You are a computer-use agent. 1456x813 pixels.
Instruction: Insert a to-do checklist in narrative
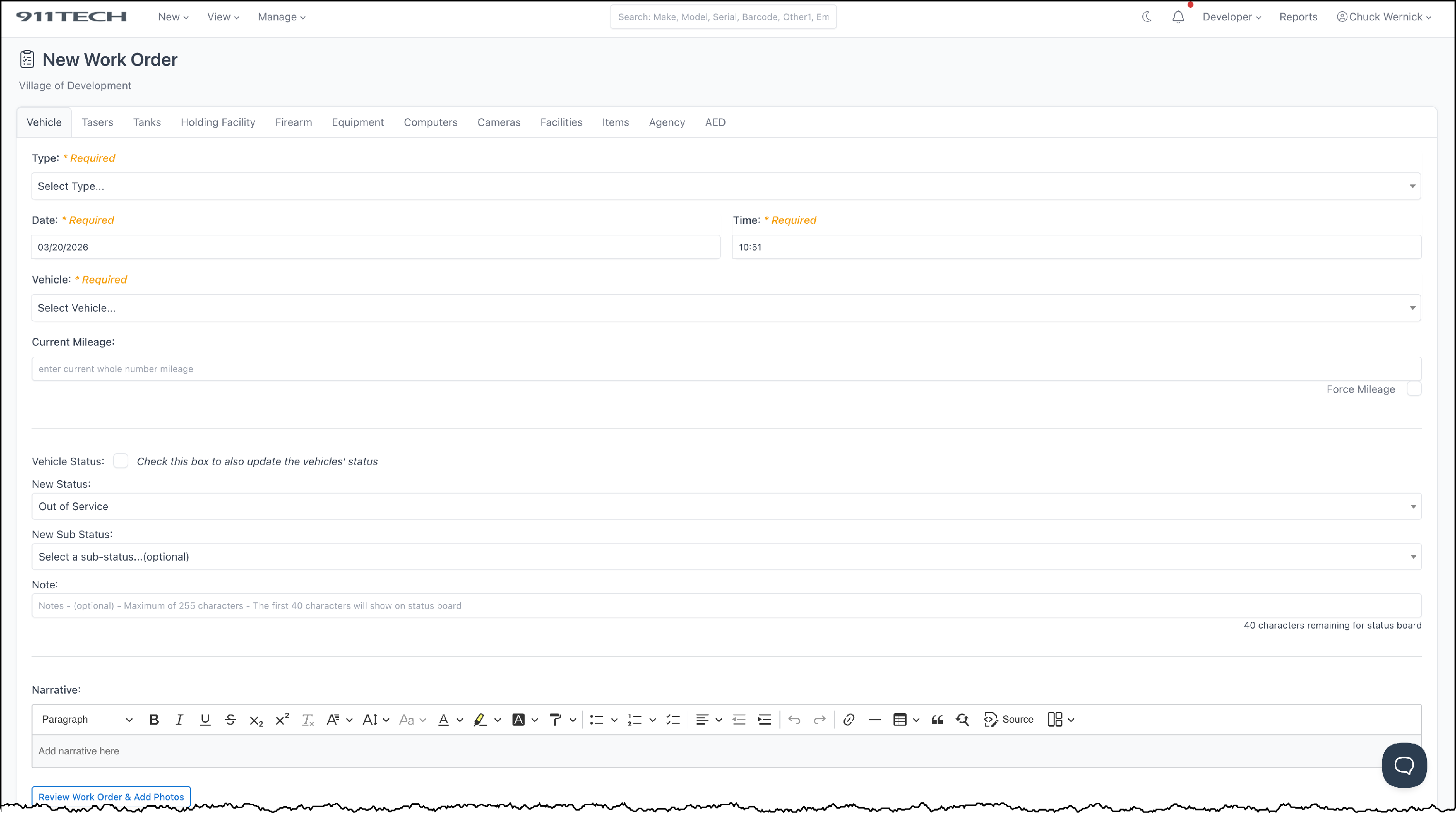tap(673, 720)
